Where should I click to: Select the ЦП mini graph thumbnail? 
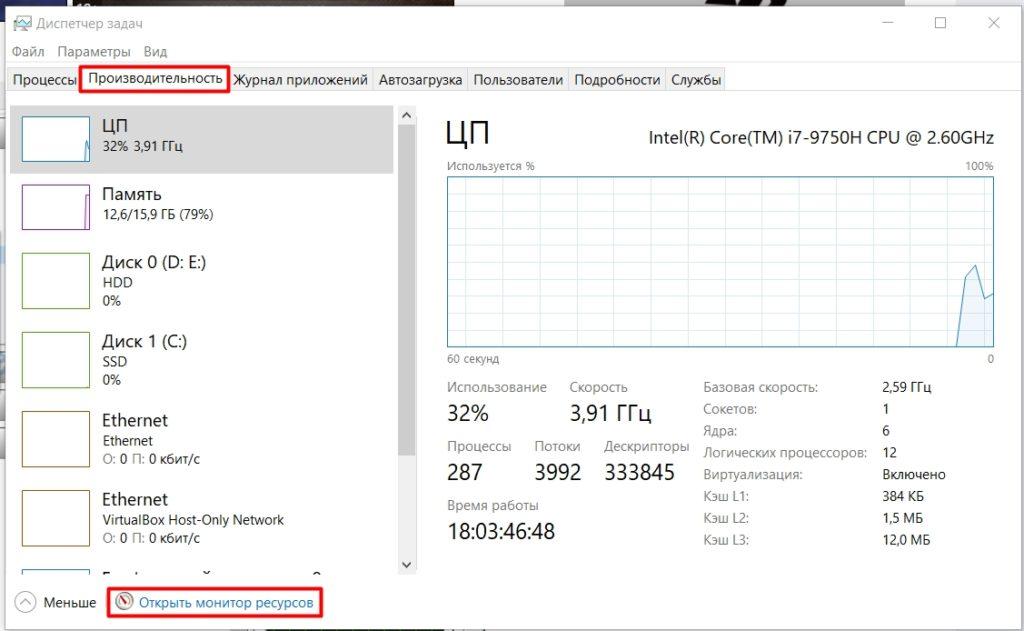pos(56,139)
